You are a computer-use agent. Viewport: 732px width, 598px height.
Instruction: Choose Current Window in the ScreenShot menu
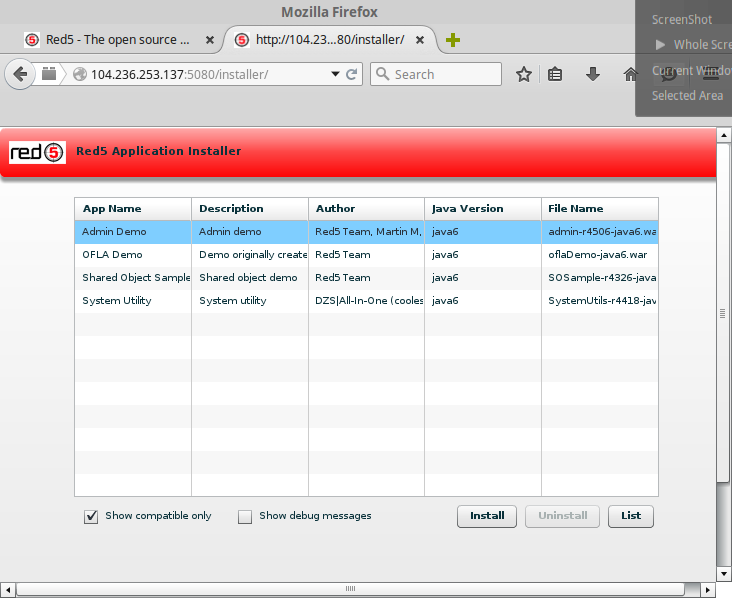692,70
